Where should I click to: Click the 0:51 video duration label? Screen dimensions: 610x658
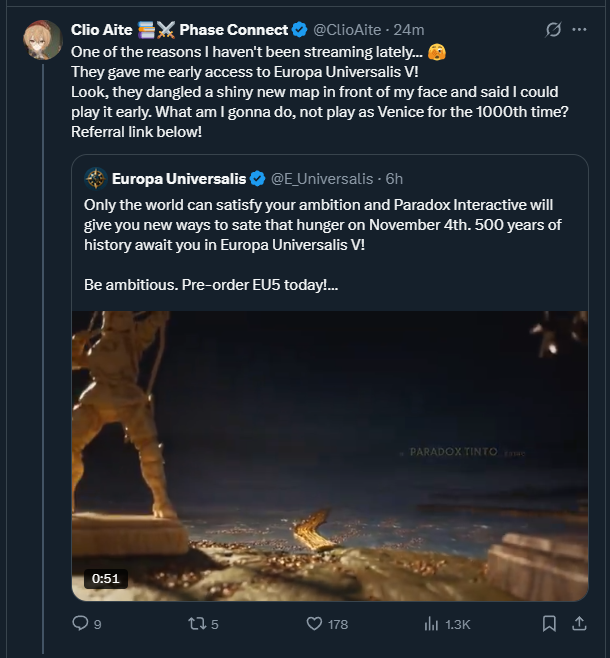click(105, 578)
